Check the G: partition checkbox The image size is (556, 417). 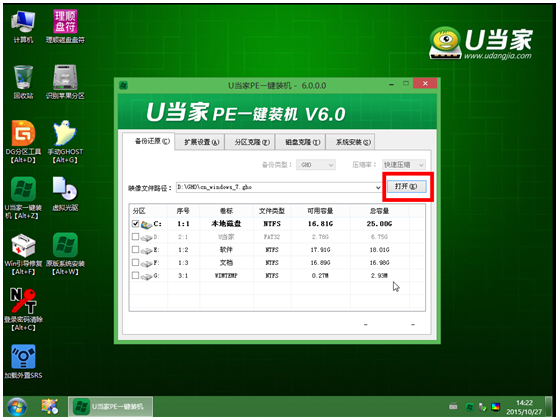(x=135, y=275)
